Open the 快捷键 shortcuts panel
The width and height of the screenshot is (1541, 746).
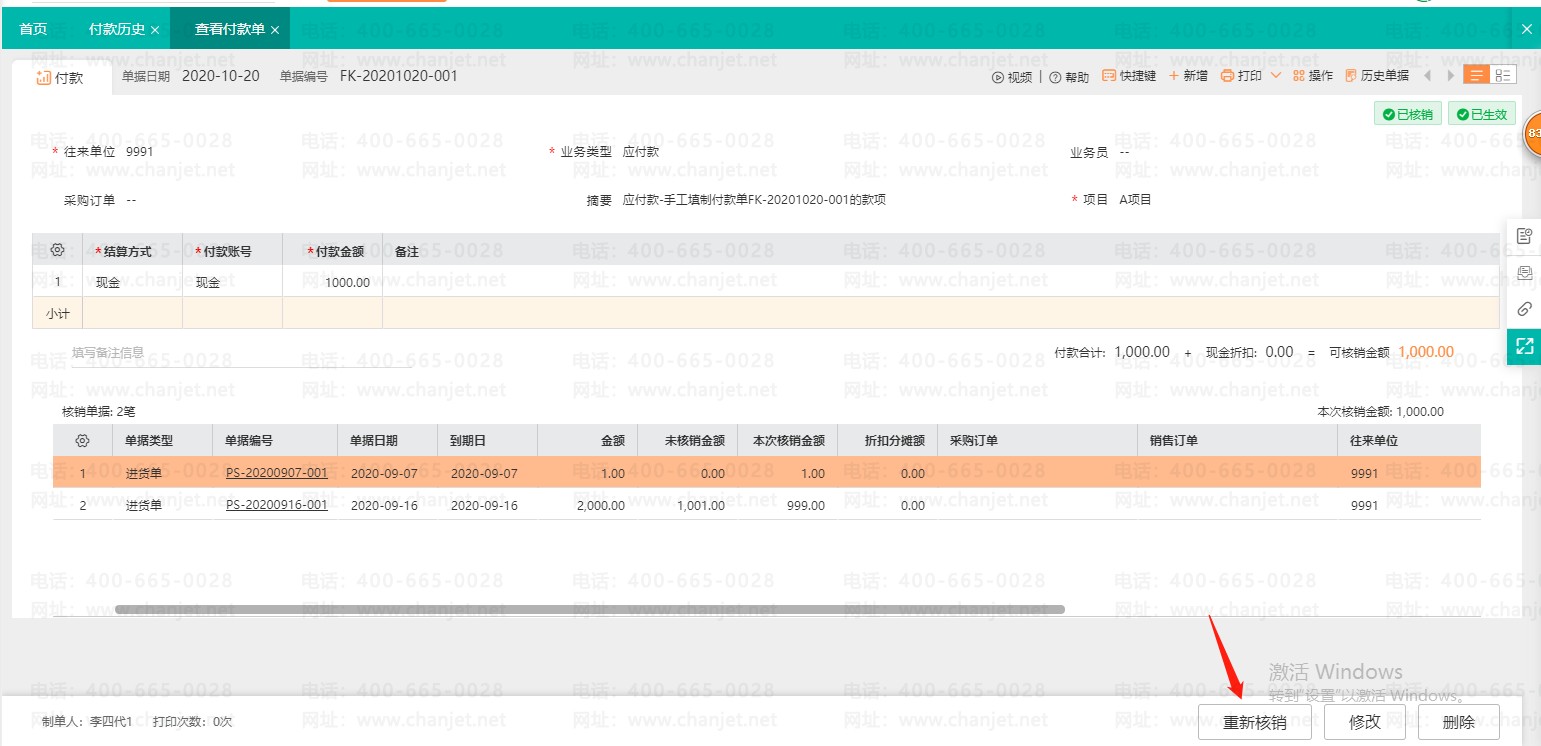tap(1128, 75)
